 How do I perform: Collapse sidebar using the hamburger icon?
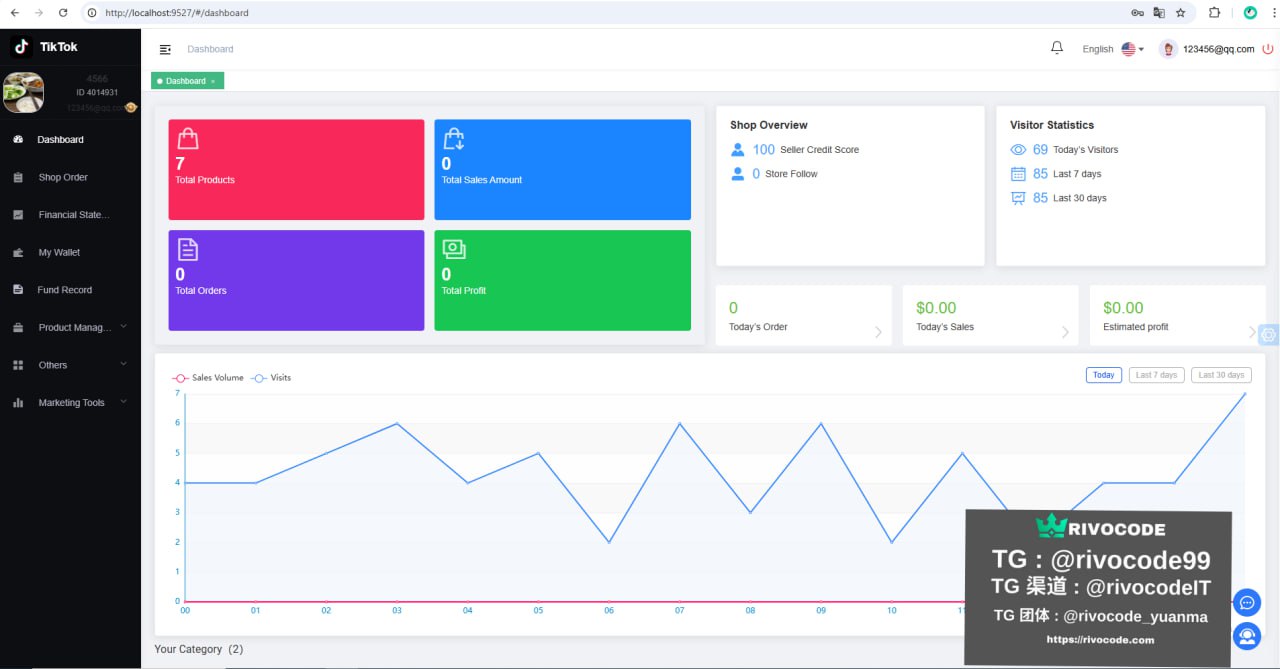pos(165,49)
